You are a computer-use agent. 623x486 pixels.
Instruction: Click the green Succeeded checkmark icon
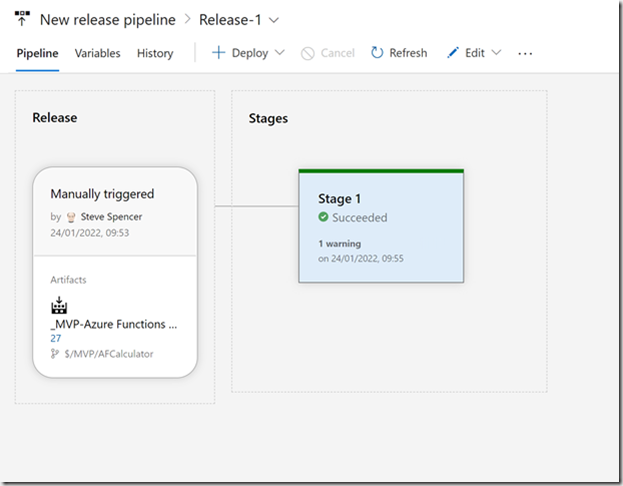point(323,217)
